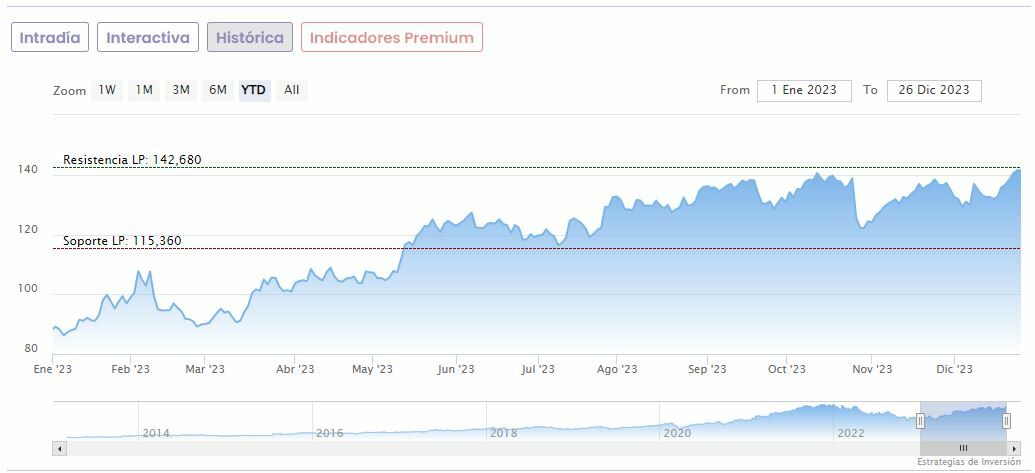Select the Histórica tab

pyautogui.click(x=250, y=38)
